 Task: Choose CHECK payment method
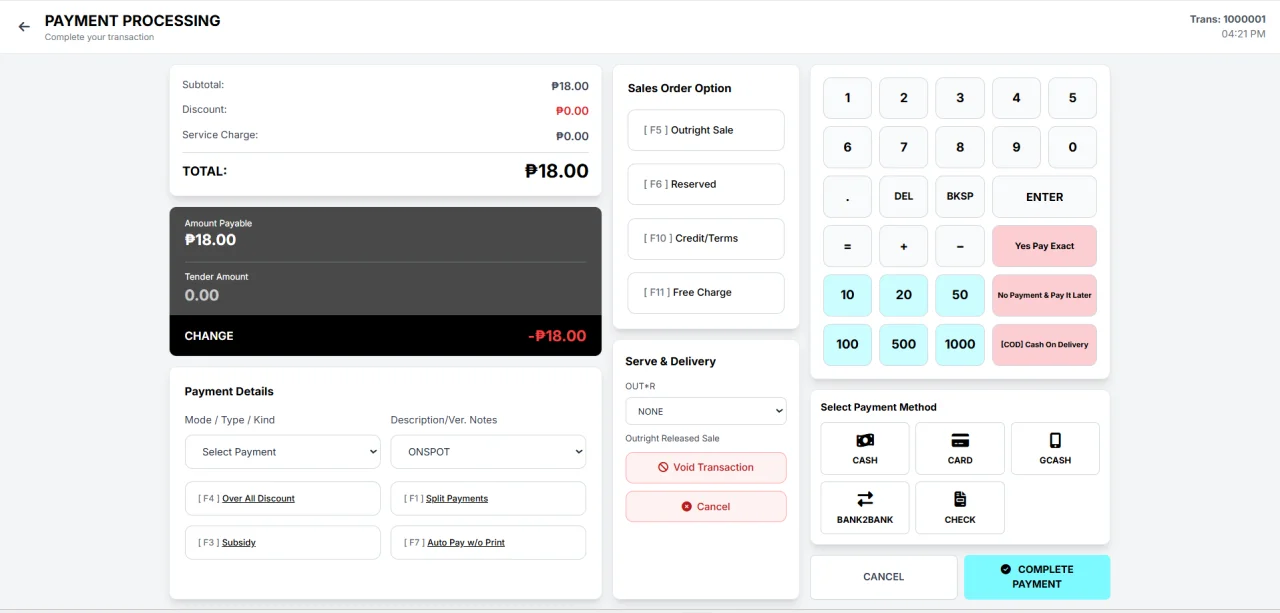[960, 508]
